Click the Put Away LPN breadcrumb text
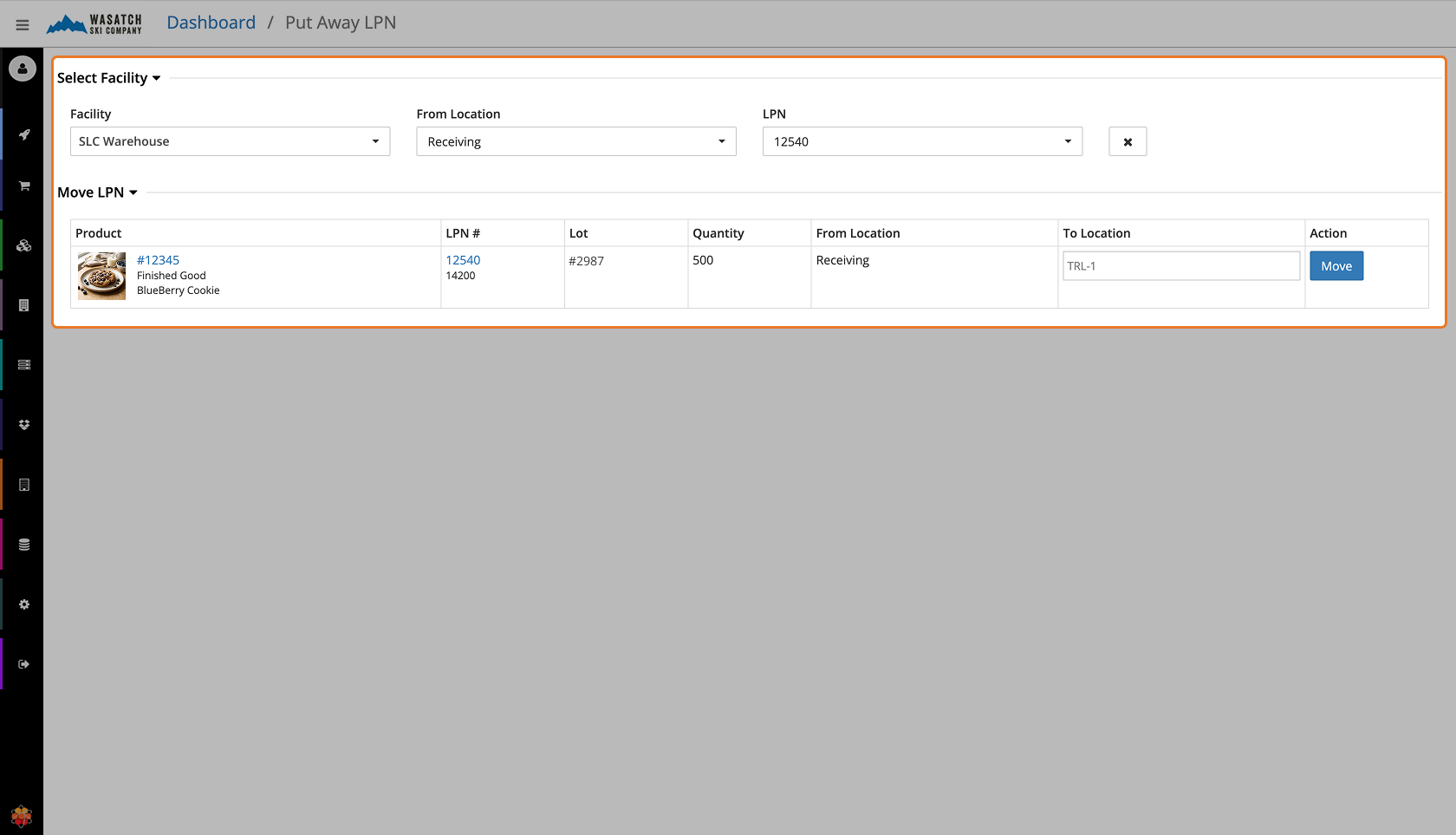1456x835 pixels. [341, 23]
